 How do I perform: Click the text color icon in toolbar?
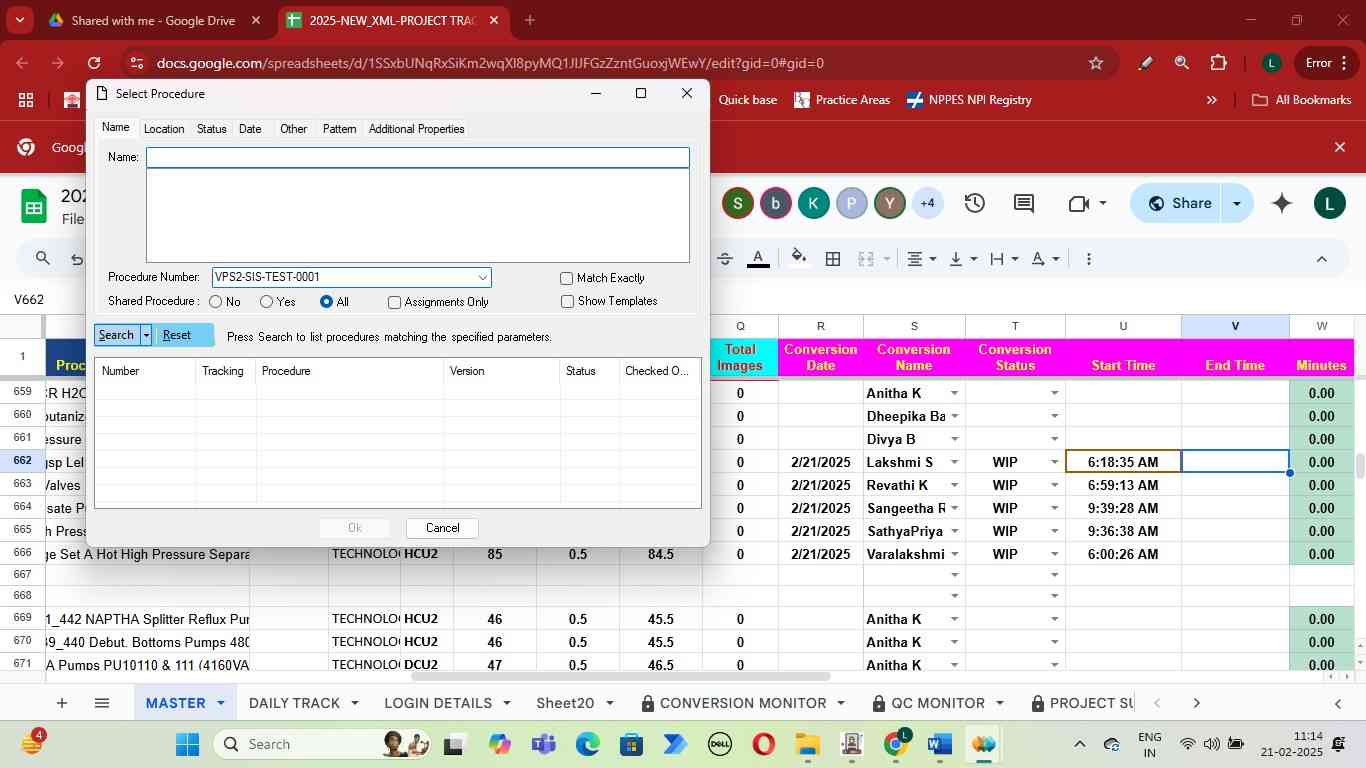tap(758, 259)
